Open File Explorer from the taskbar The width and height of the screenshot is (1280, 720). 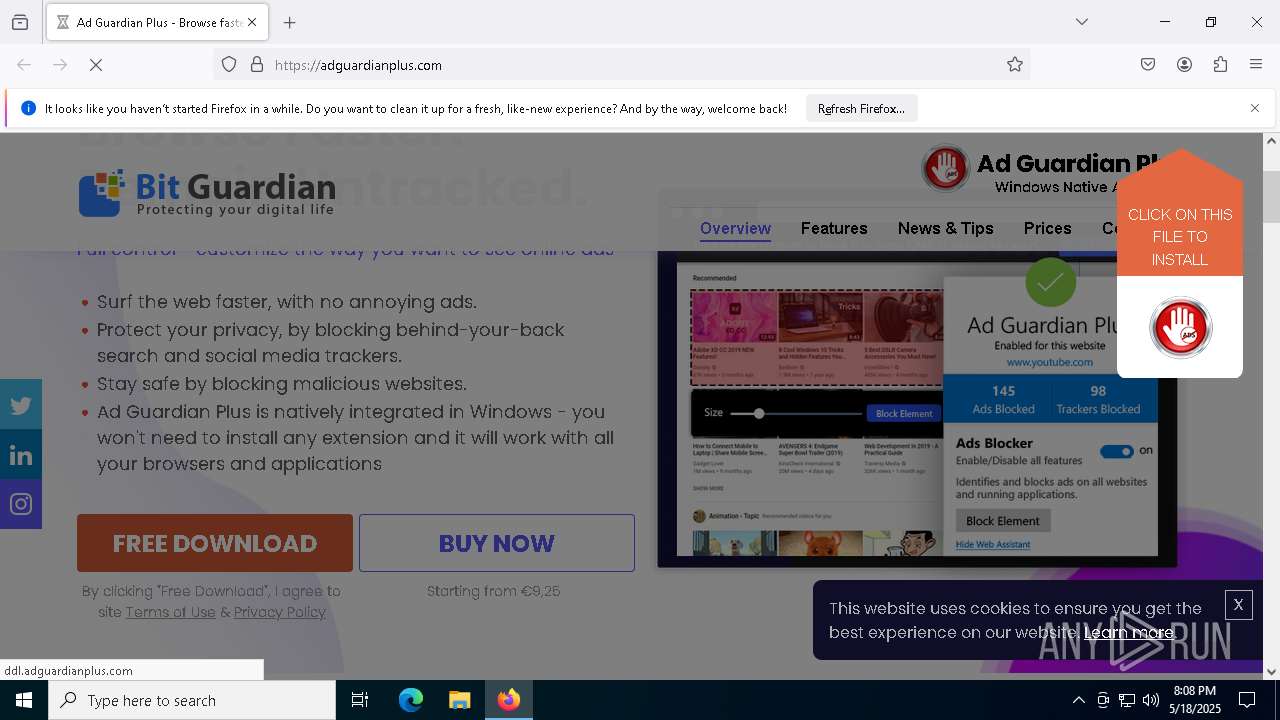459,700
